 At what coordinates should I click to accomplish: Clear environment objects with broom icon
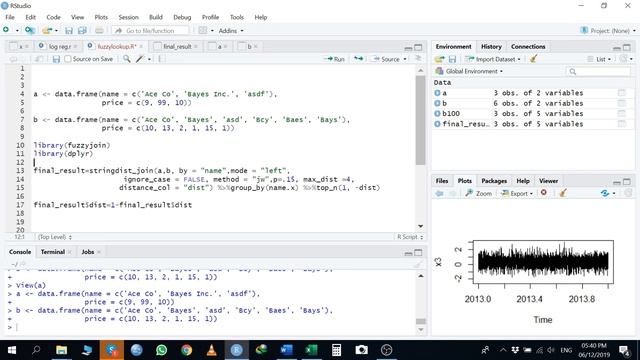pyautogui.click(x=533, y=59)
